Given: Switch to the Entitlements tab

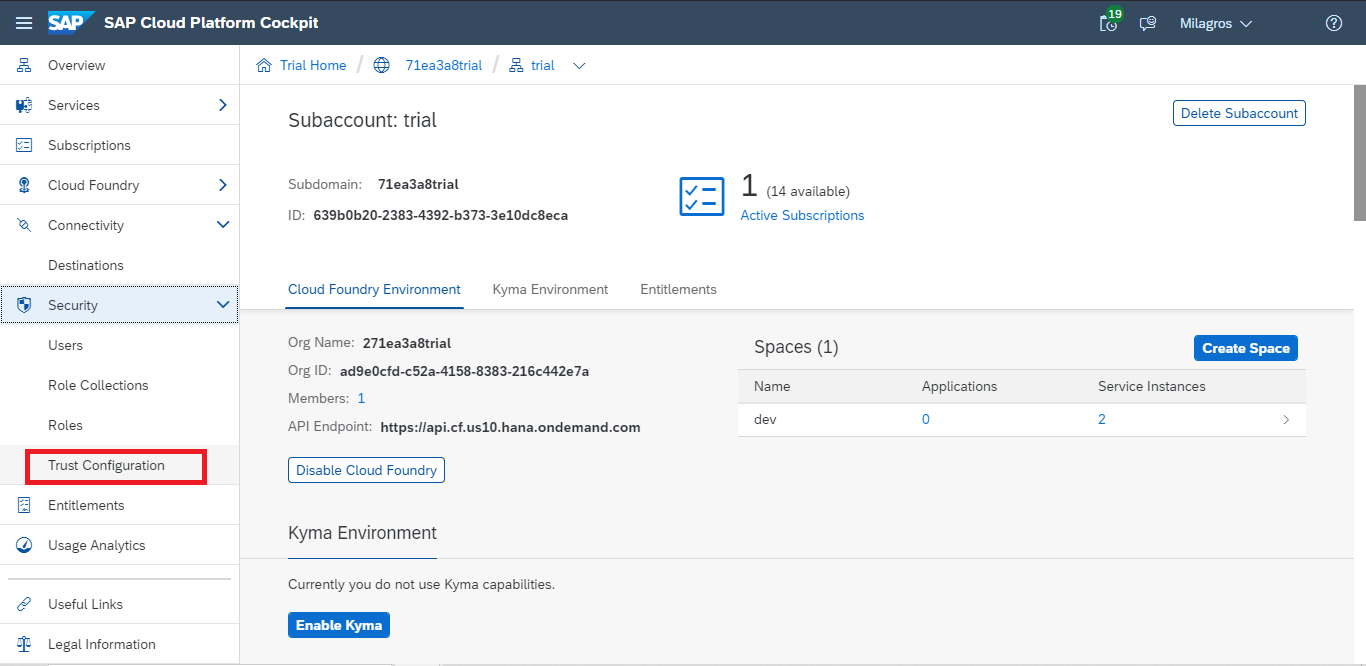Looking at the screenshot, I should 678,289.
